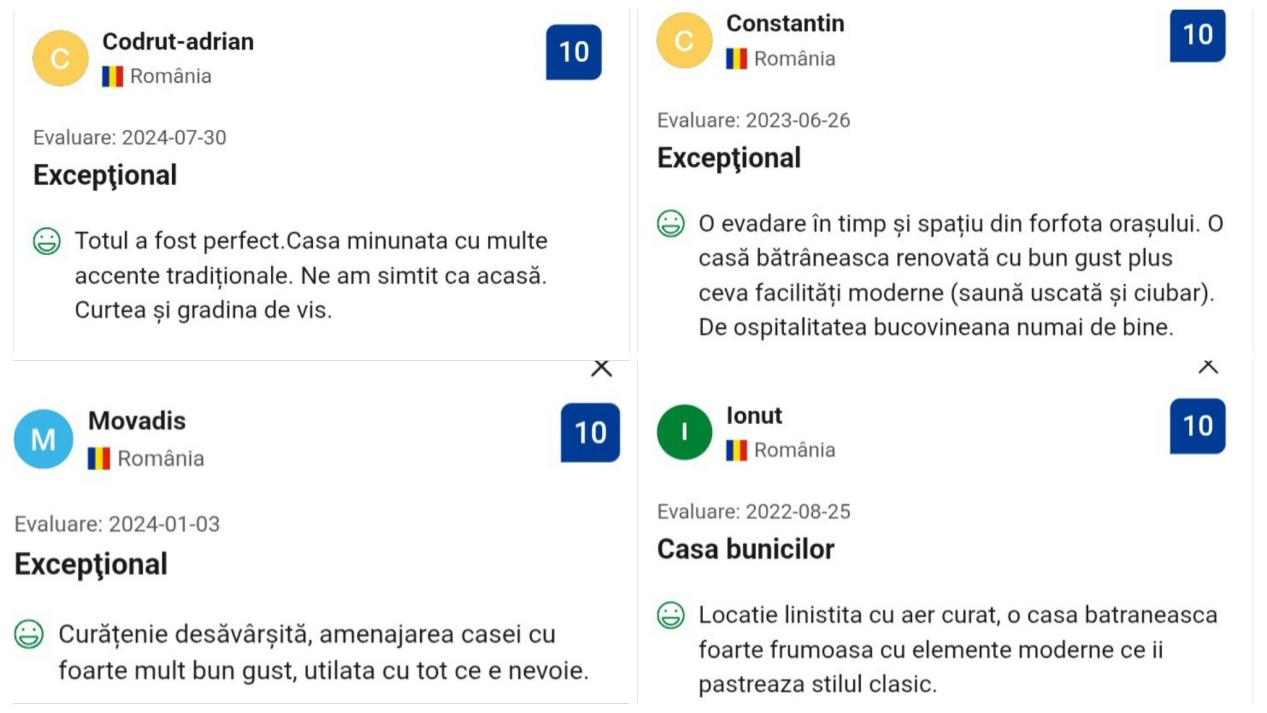Click the date Evaluare: 2024-07-30
1267x713 pixels.
pyautogui.click(x=130, y=137)
